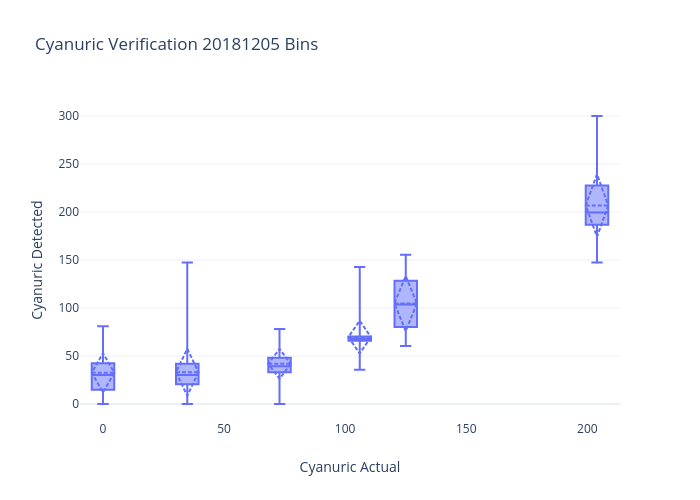
Task: Click the x-axis tick label 100
Action: pyautogui.click(x=345, y=429)
